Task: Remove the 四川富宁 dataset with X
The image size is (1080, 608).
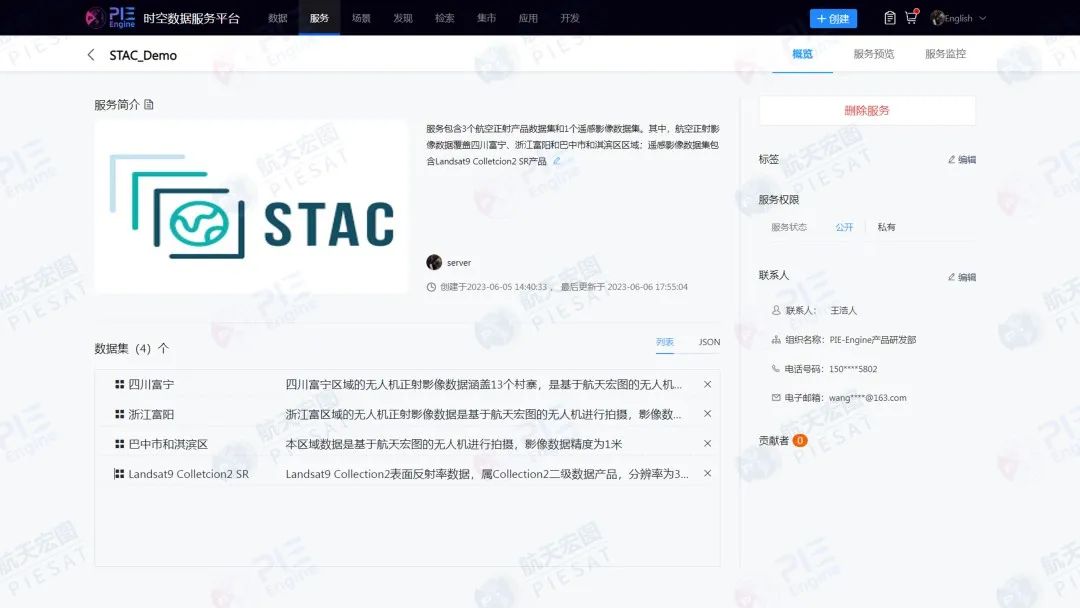Action: [x=707, y=384]
